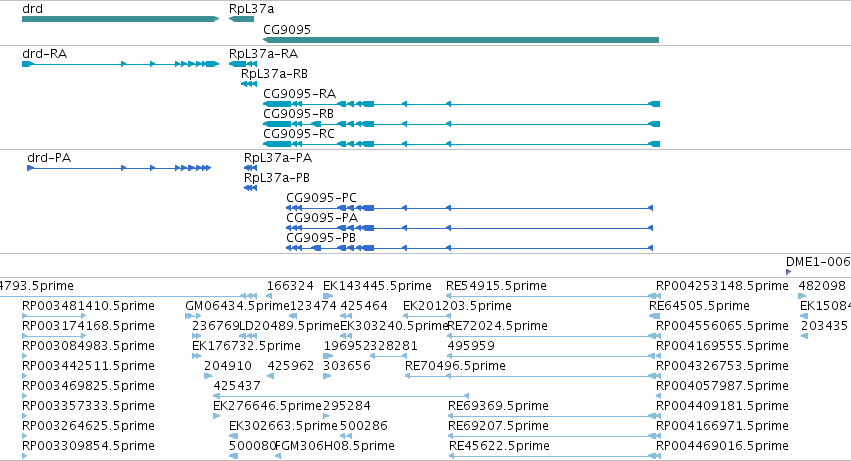
Task: Click EST RP003481410.5prime
Action: (88, 306)
